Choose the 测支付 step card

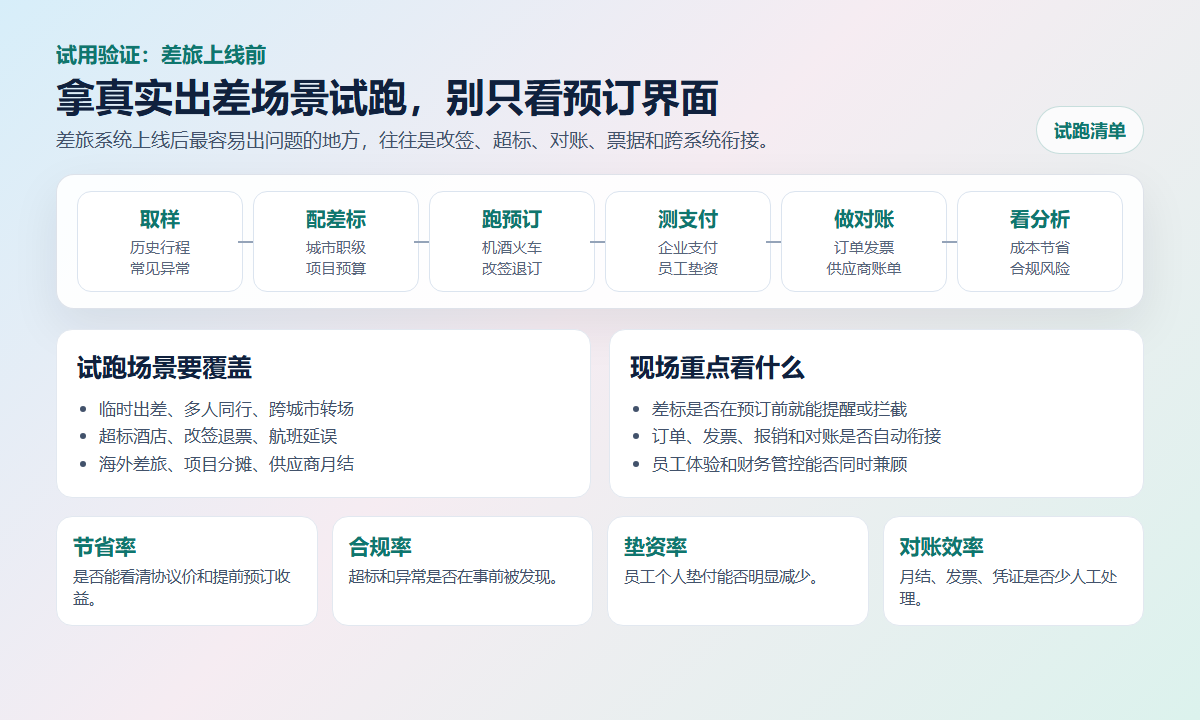pyautogui.click(x=688, y=242)
